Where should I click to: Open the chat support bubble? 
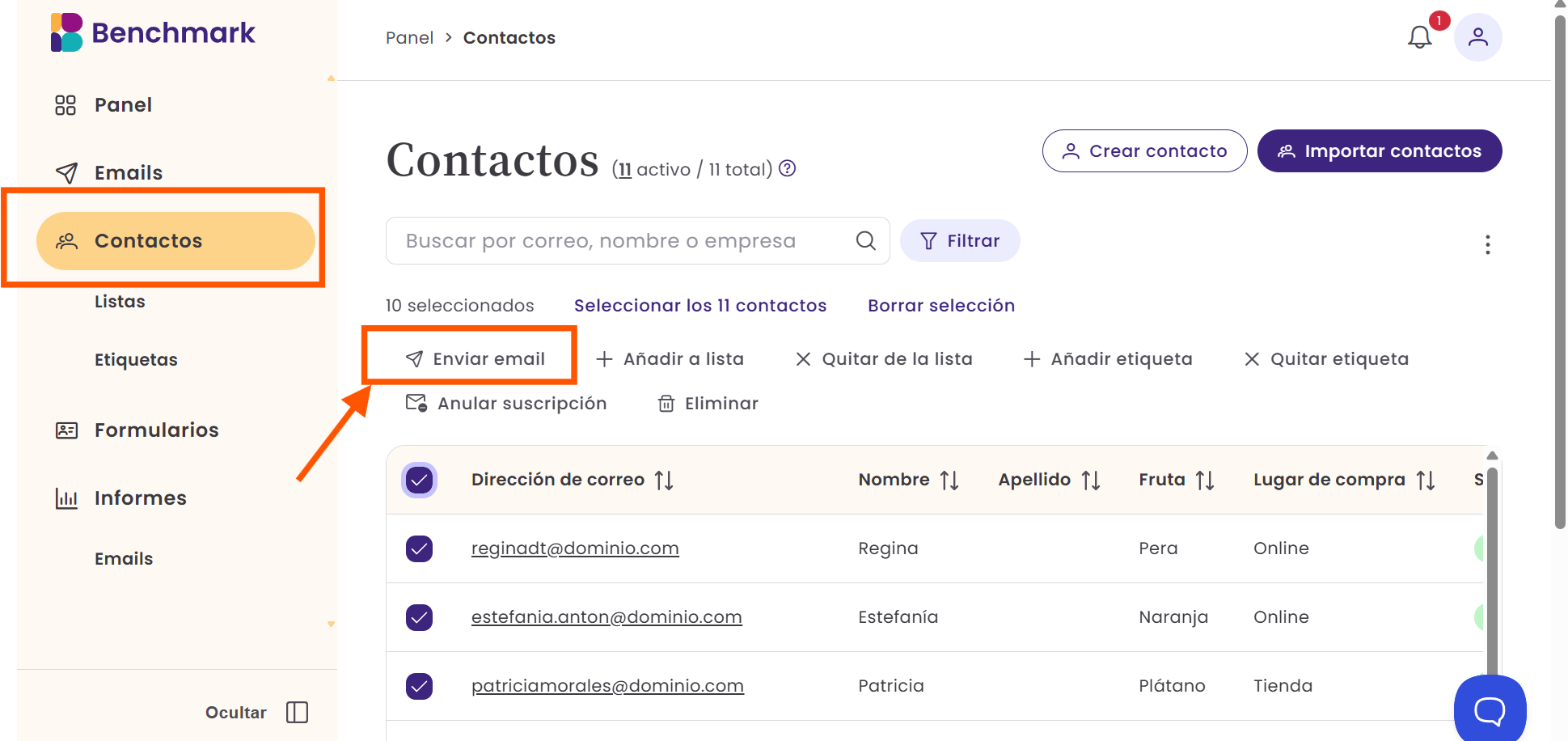click(x=1490, y=710)
